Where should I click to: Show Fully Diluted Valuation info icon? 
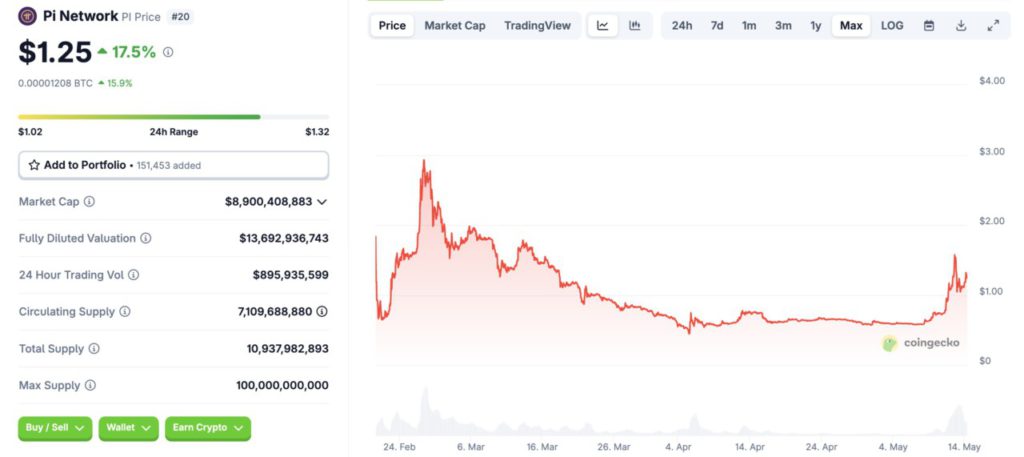tap(146, 238)
